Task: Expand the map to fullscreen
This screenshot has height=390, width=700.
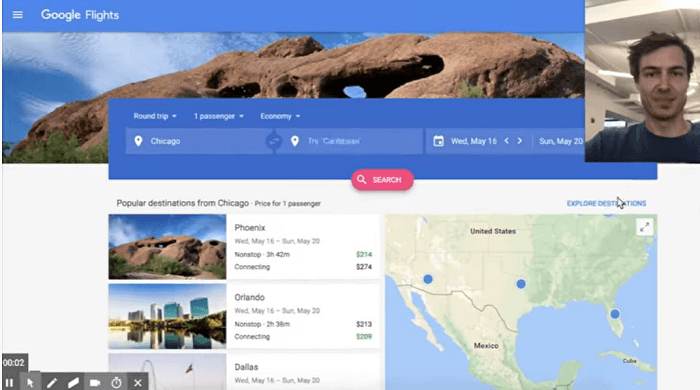Action: 644,228
